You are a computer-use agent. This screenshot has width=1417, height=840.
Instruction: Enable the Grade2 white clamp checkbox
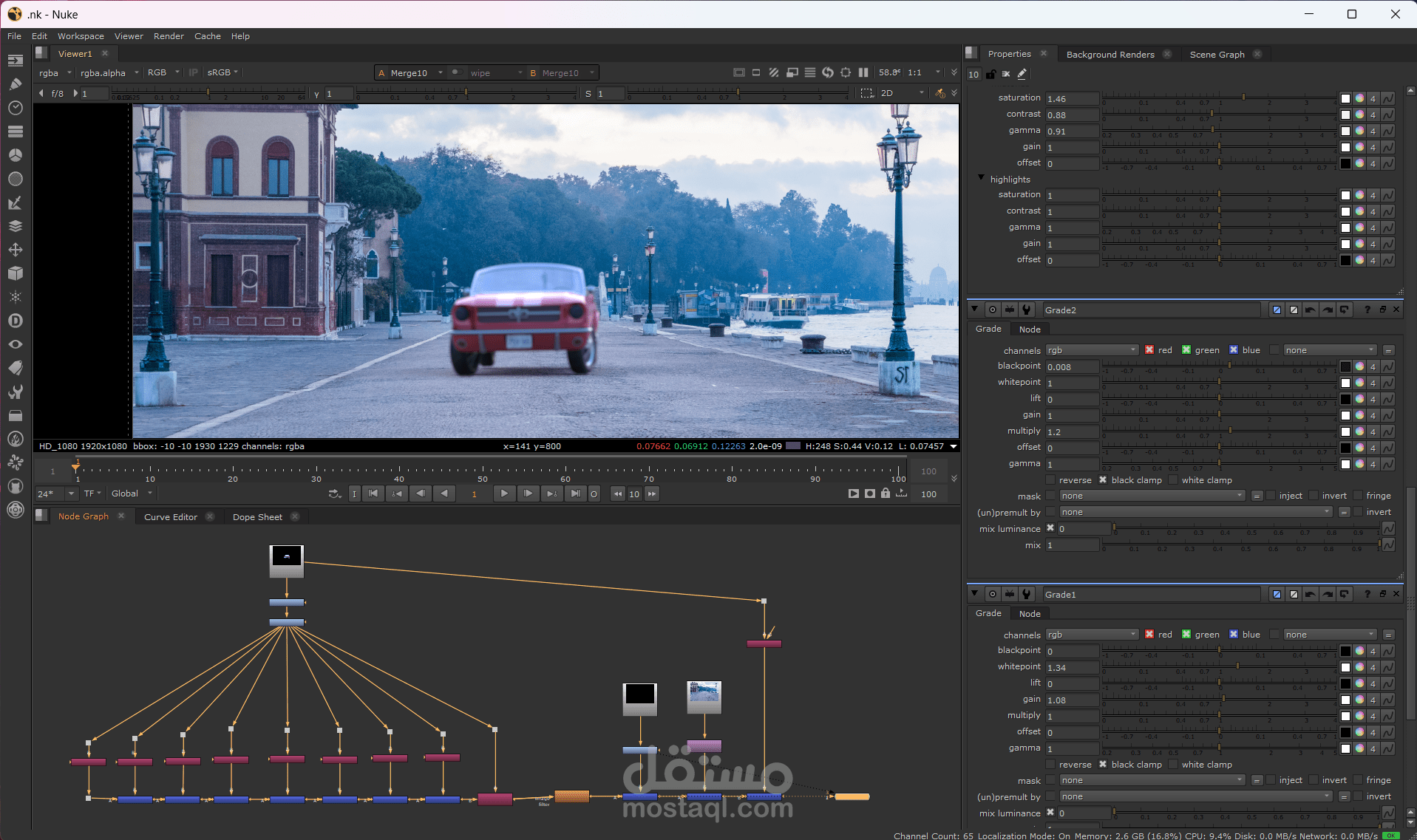[1173, 480]
